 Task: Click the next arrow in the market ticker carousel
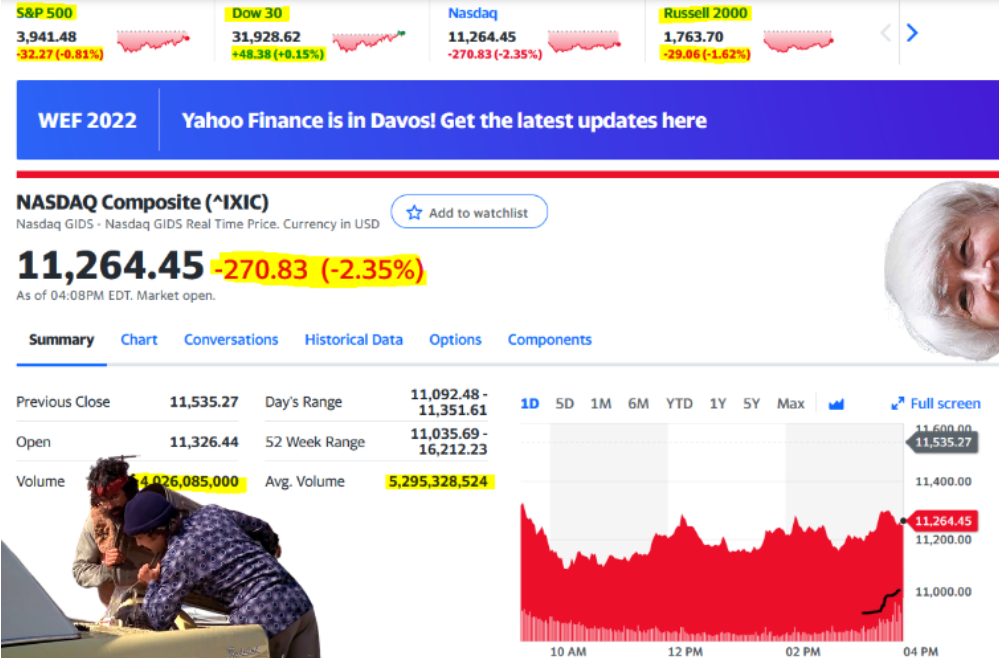(912, 32)
